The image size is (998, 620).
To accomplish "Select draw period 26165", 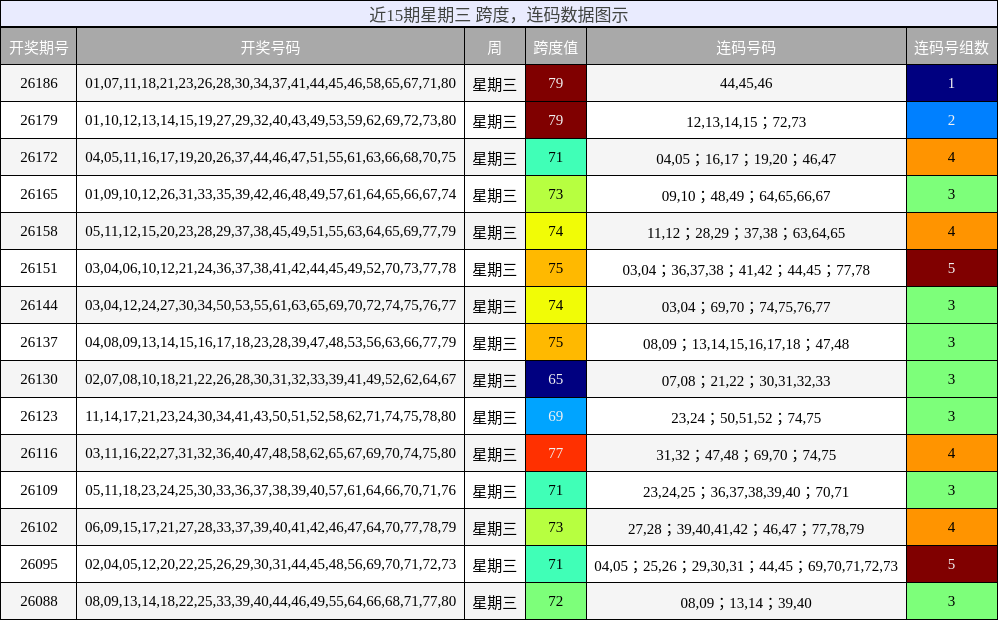I will point(39,194).
